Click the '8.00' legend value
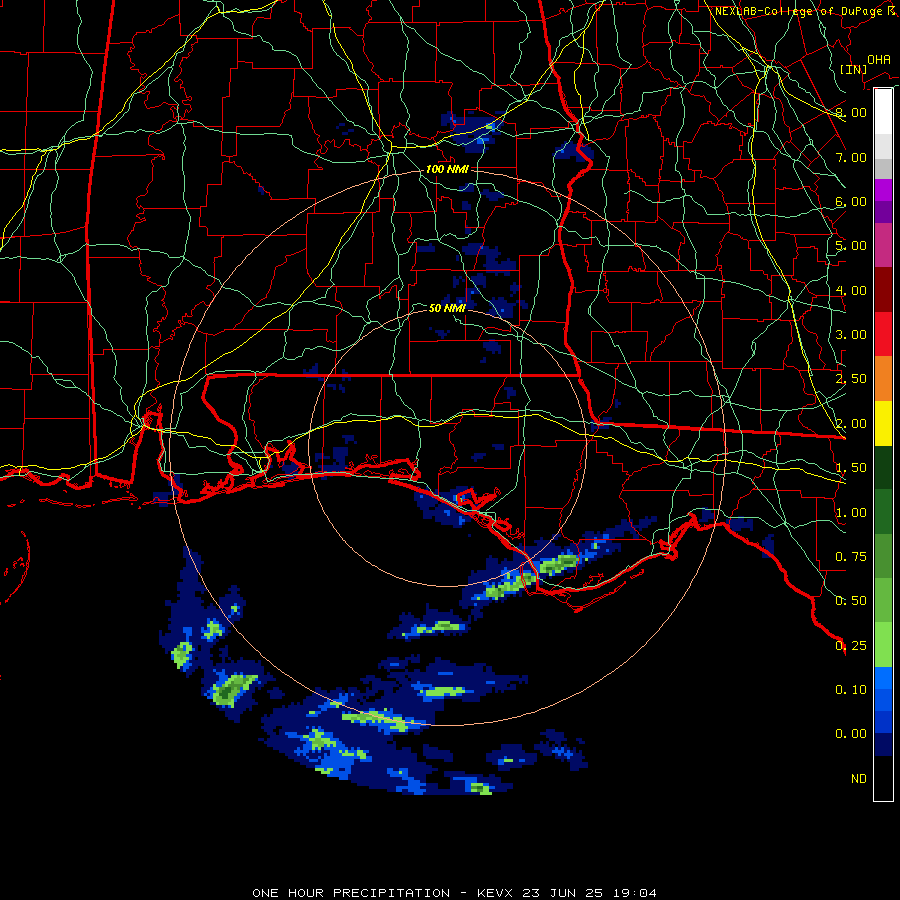 851,112
